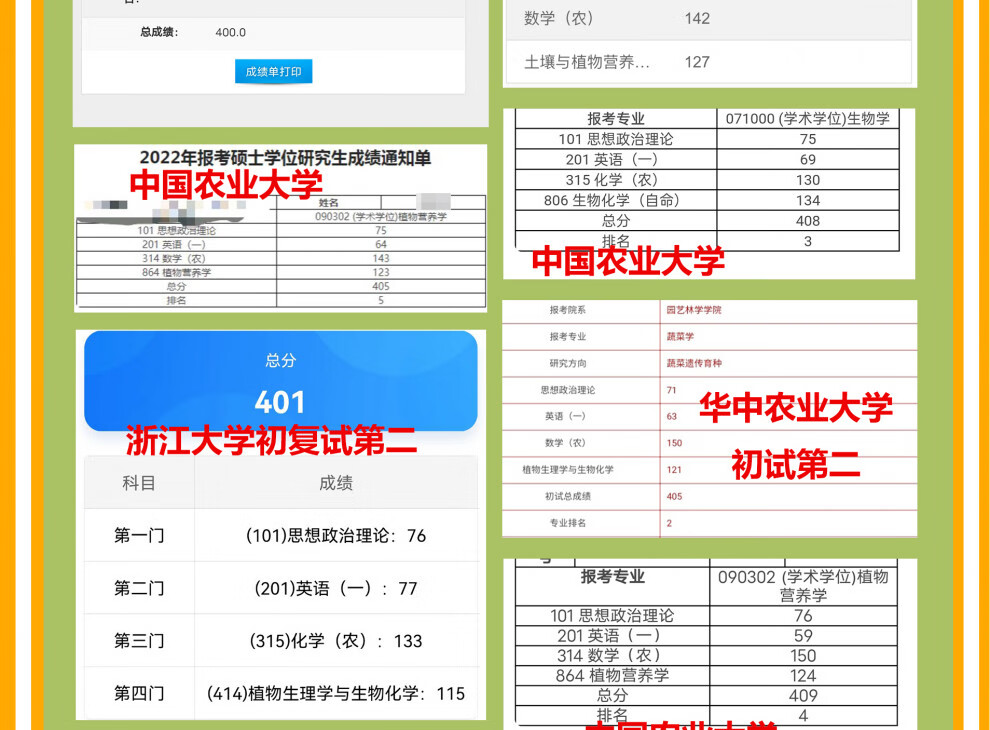Click the (315)化学（农）: 133 entry
Image resolution: width=990 pixels, height=730 pixels.
[336, 641]
